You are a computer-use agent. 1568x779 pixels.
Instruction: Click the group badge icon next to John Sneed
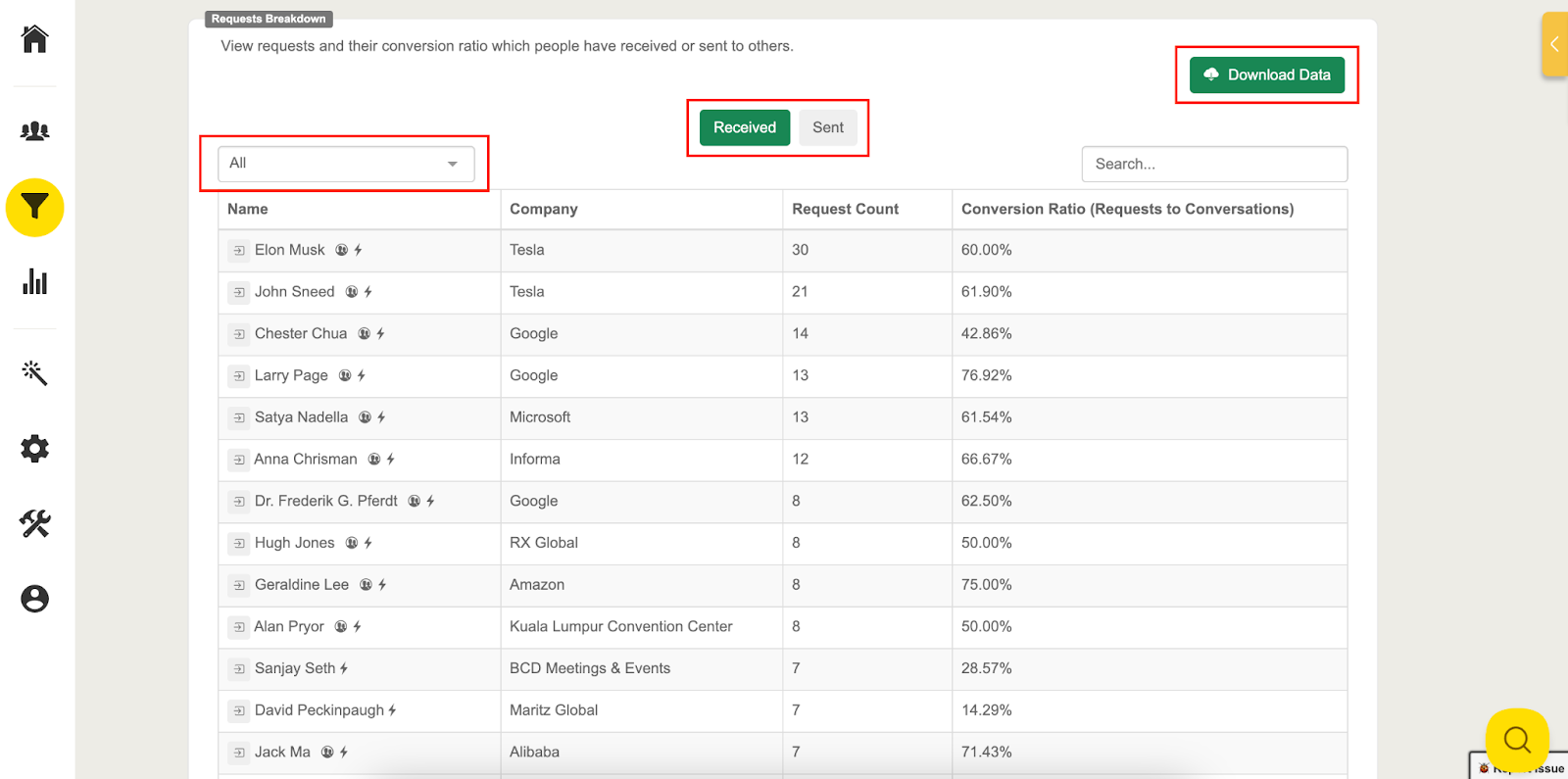point(351,292)
